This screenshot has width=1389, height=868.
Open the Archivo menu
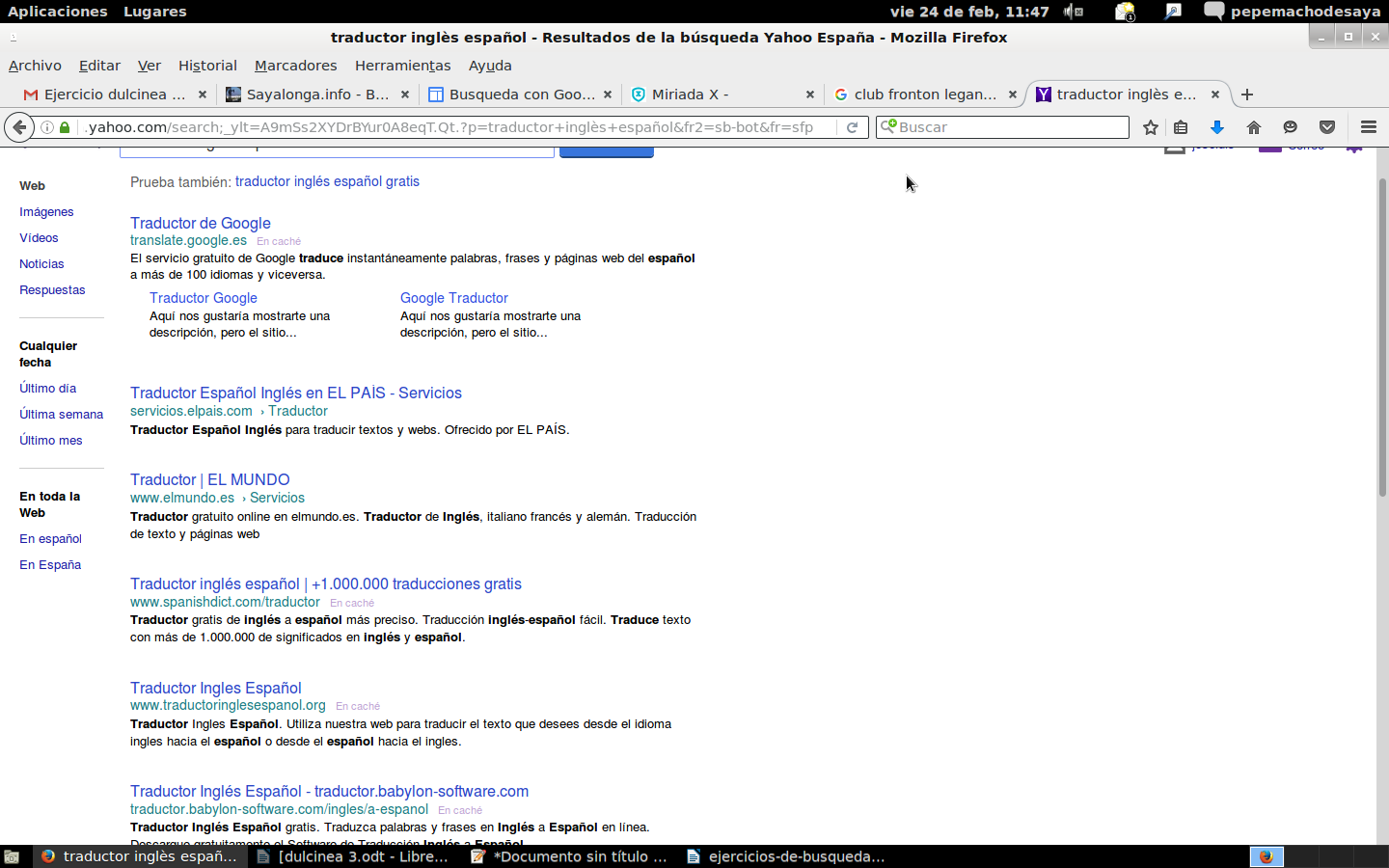click(x=35, y=66)
